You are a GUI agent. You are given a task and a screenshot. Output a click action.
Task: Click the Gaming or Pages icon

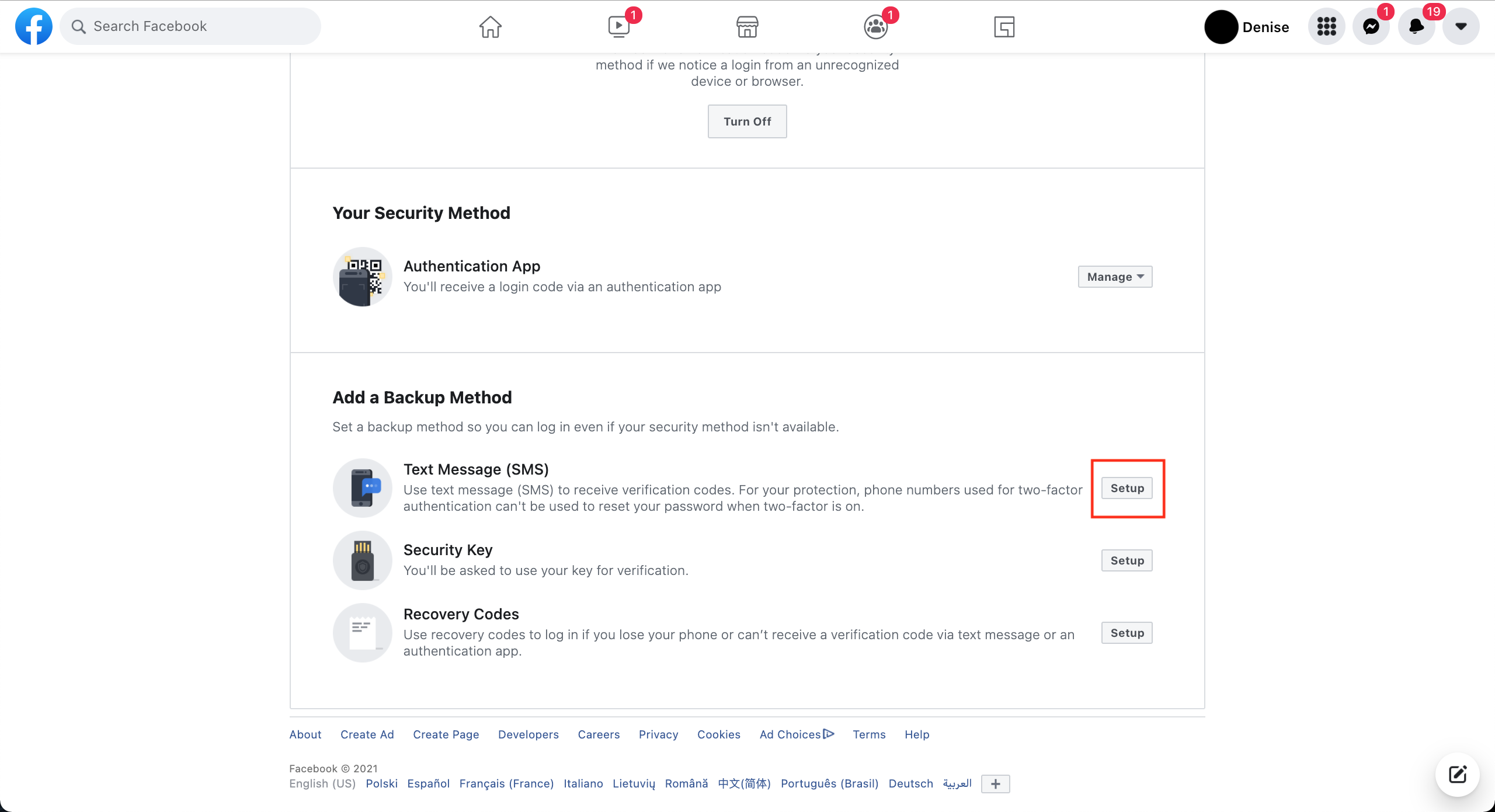tap(1004, 27)
